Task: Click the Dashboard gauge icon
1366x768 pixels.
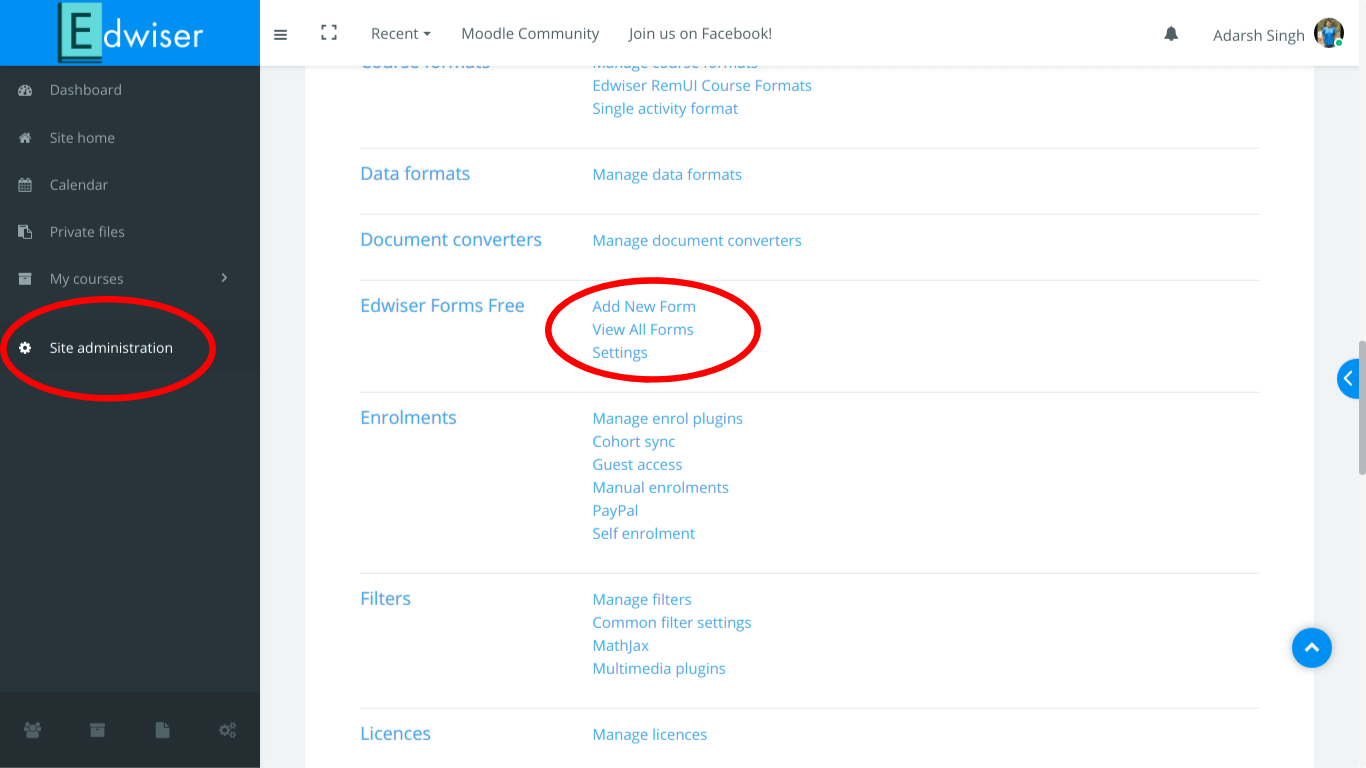Action: pos(26,90)
